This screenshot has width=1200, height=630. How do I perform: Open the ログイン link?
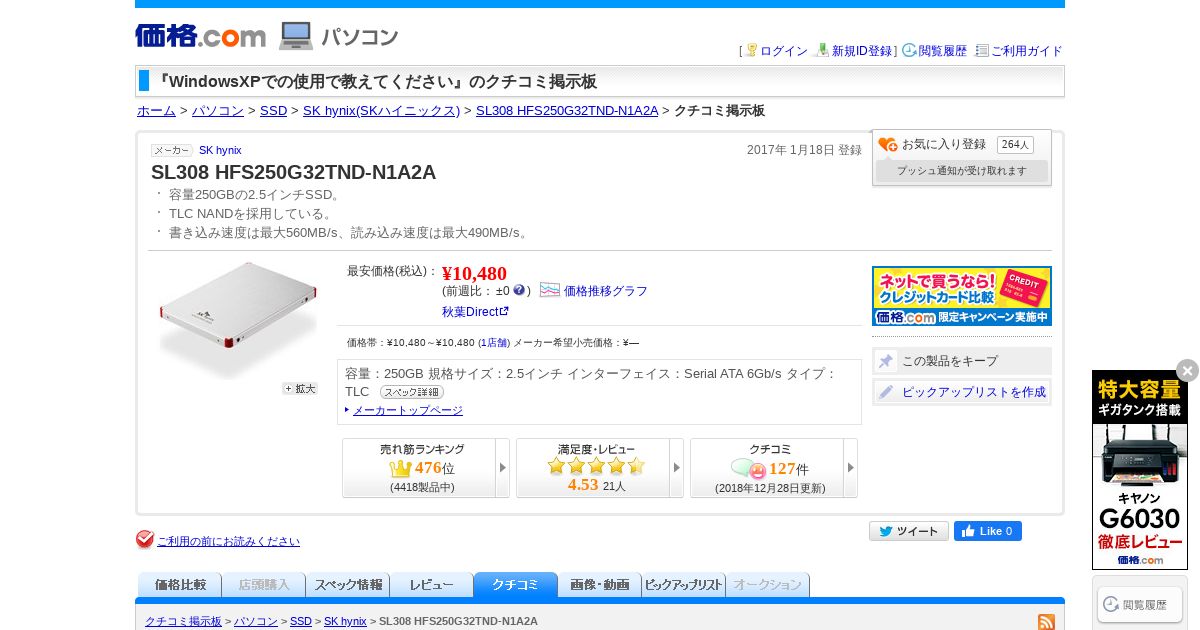tap(784, 51)
